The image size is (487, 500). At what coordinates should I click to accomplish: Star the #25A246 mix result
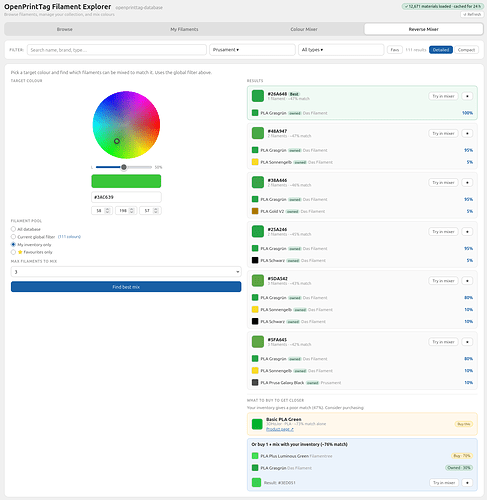click(x=467, y=231)
